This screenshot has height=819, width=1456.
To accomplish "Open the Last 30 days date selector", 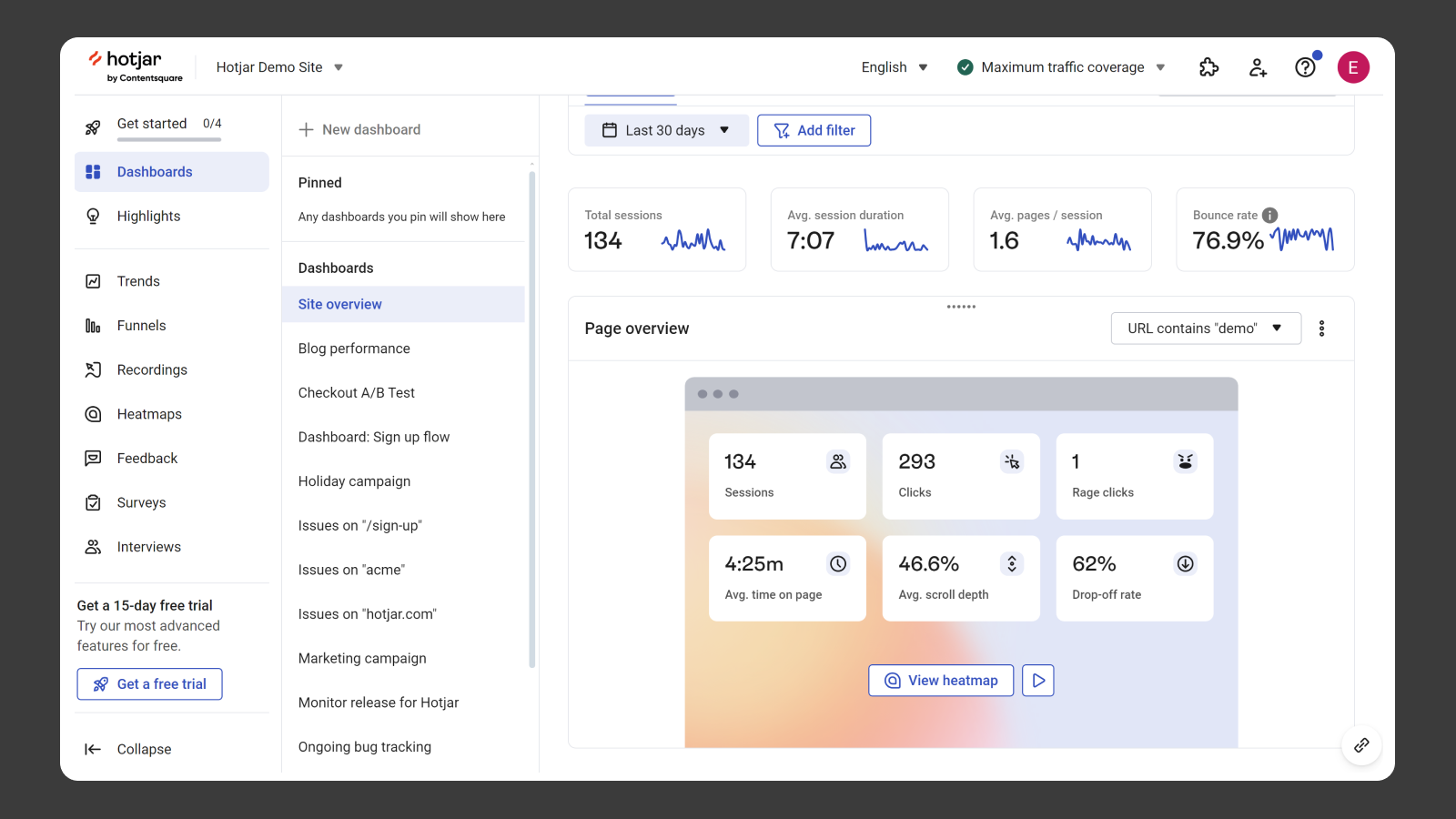I will pyautogui.click(x=666, y=130).
